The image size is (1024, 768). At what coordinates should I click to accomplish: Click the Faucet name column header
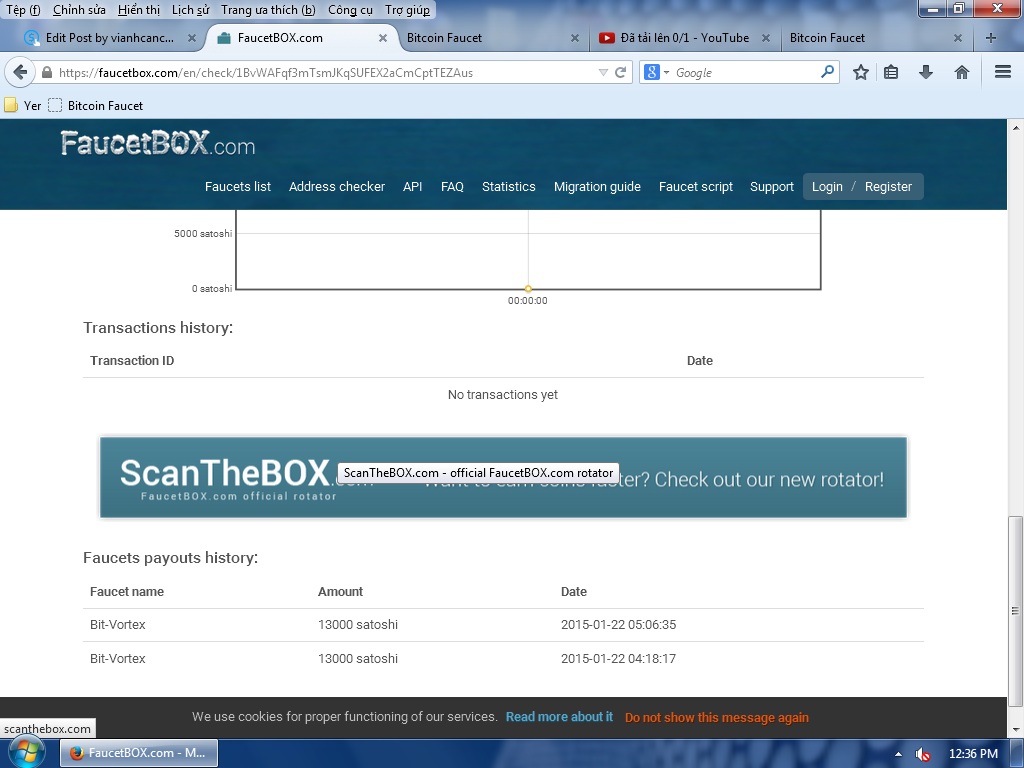(127, 592)
